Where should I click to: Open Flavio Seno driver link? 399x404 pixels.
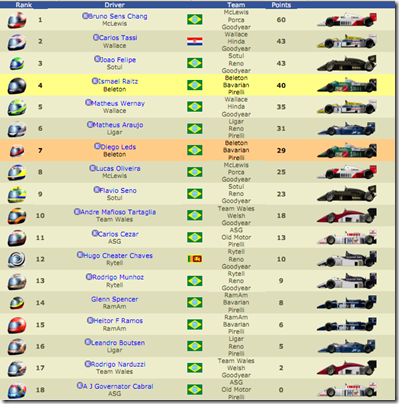(118, 190)
